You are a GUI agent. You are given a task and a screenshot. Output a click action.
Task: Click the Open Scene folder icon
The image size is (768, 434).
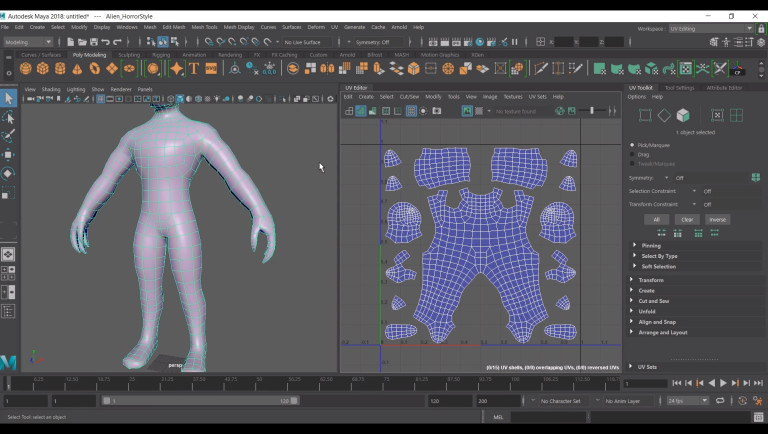(82, 42)
